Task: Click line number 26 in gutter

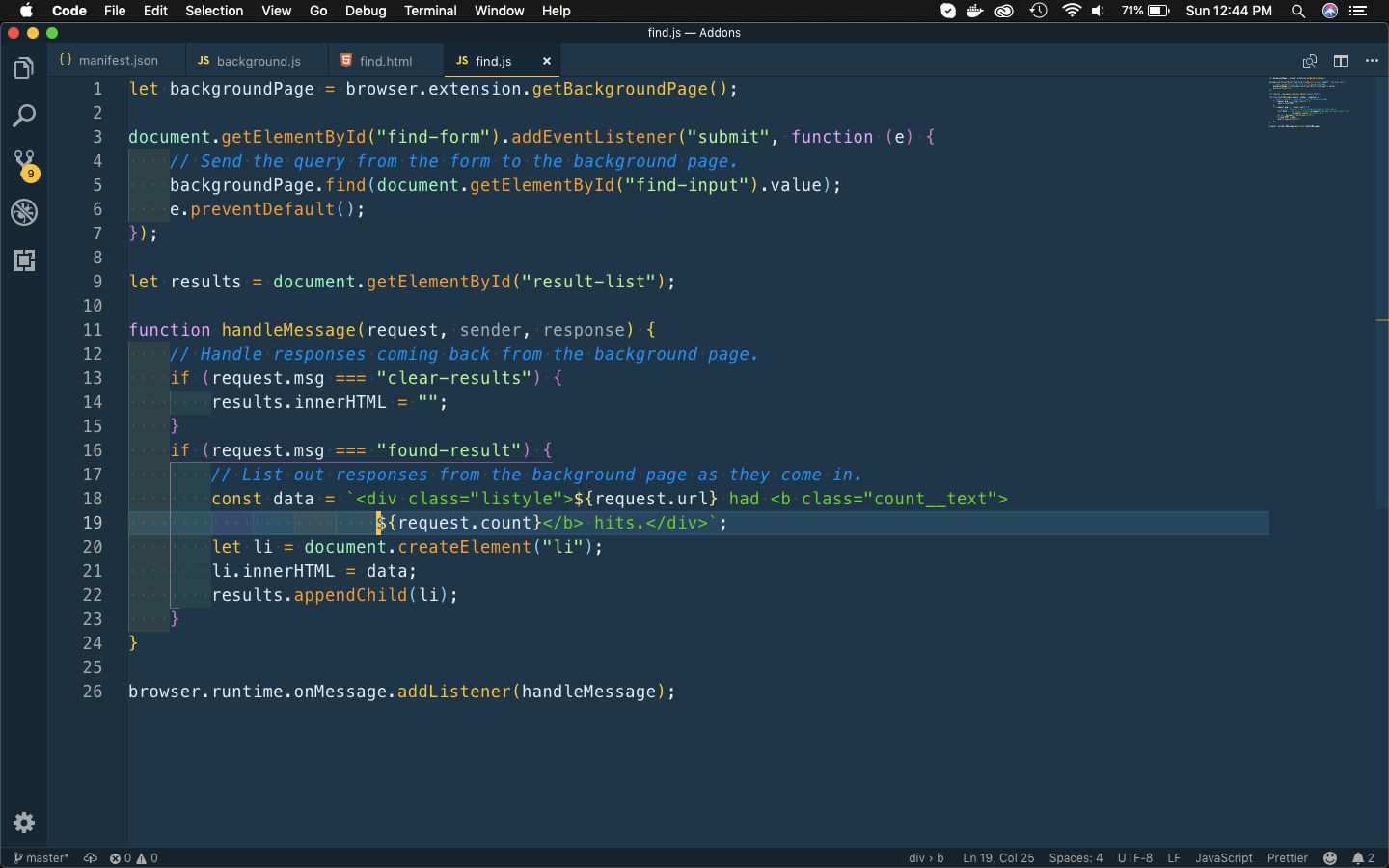Action: [92, 692]
